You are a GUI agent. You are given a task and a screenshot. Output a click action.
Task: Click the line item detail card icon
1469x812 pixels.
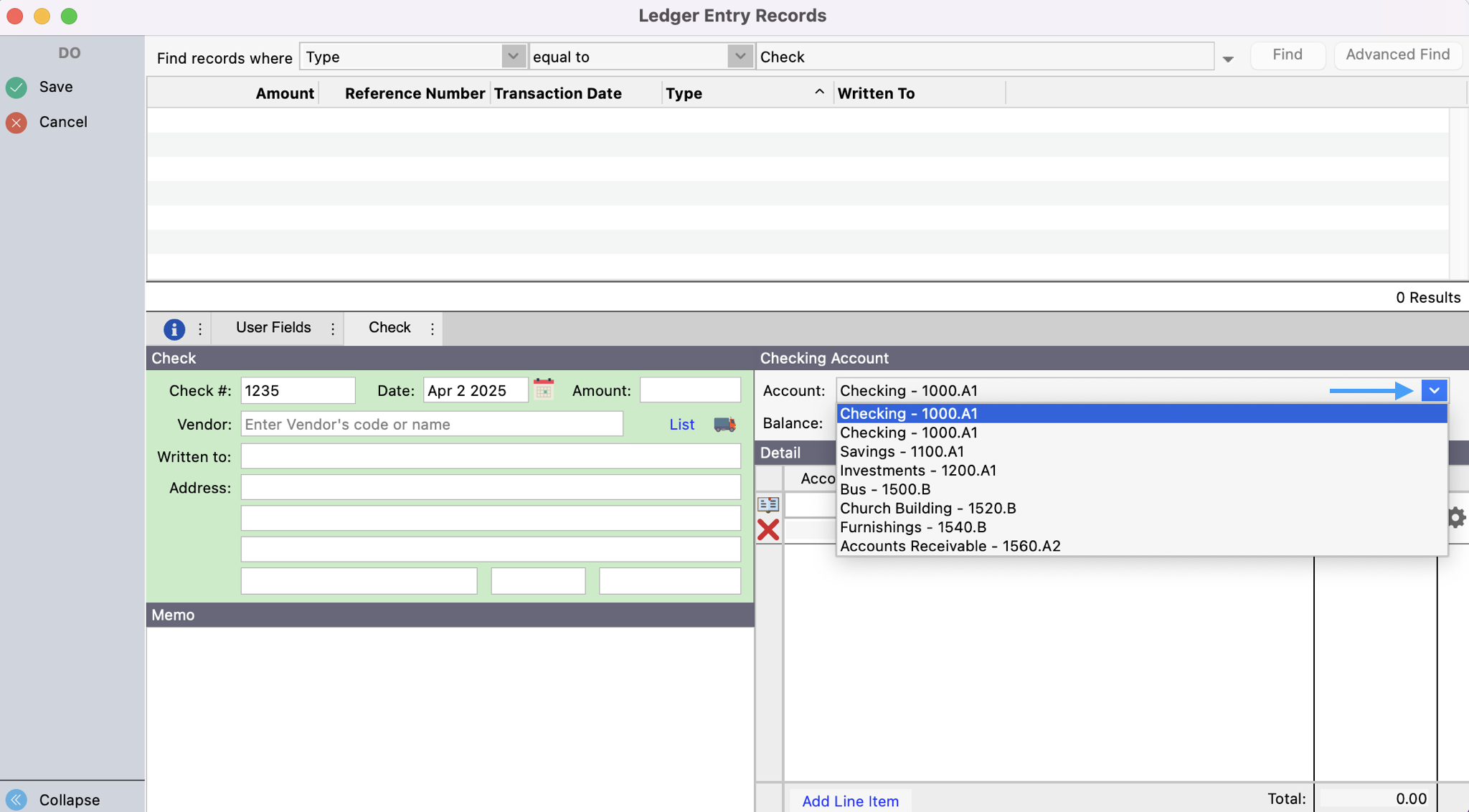(x=768, y=504)
